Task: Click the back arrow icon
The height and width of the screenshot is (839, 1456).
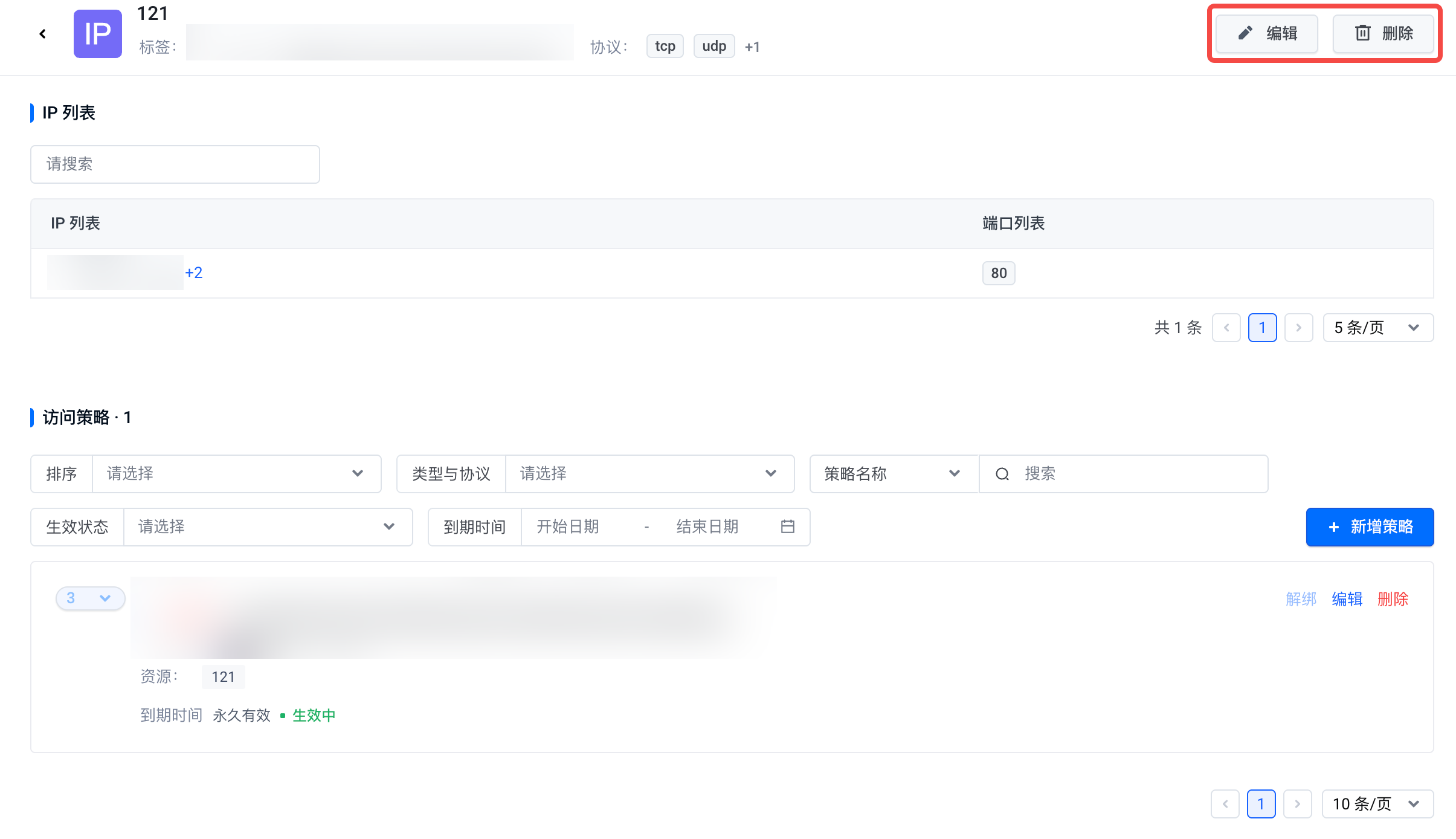Action: (x=42, y=34)
